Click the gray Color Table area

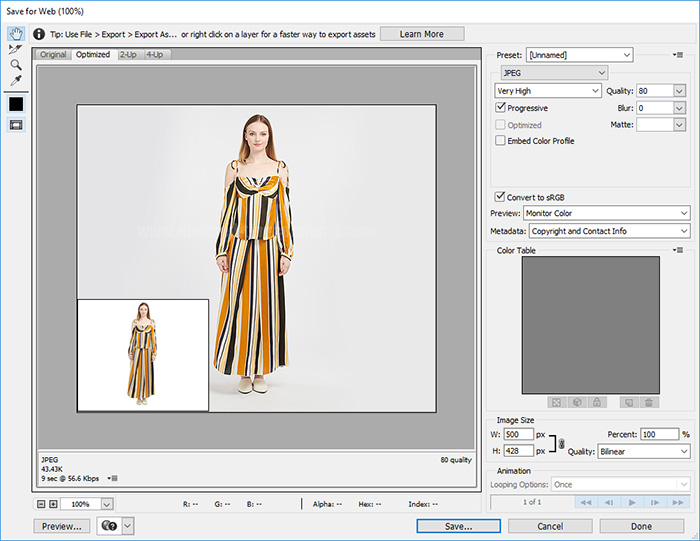591,325
